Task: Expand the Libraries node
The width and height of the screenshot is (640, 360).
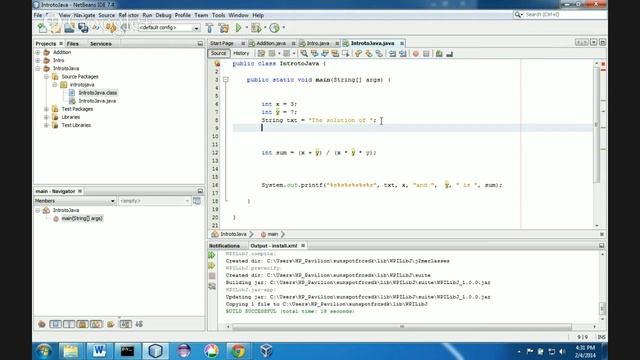Action: pos(47,117)
